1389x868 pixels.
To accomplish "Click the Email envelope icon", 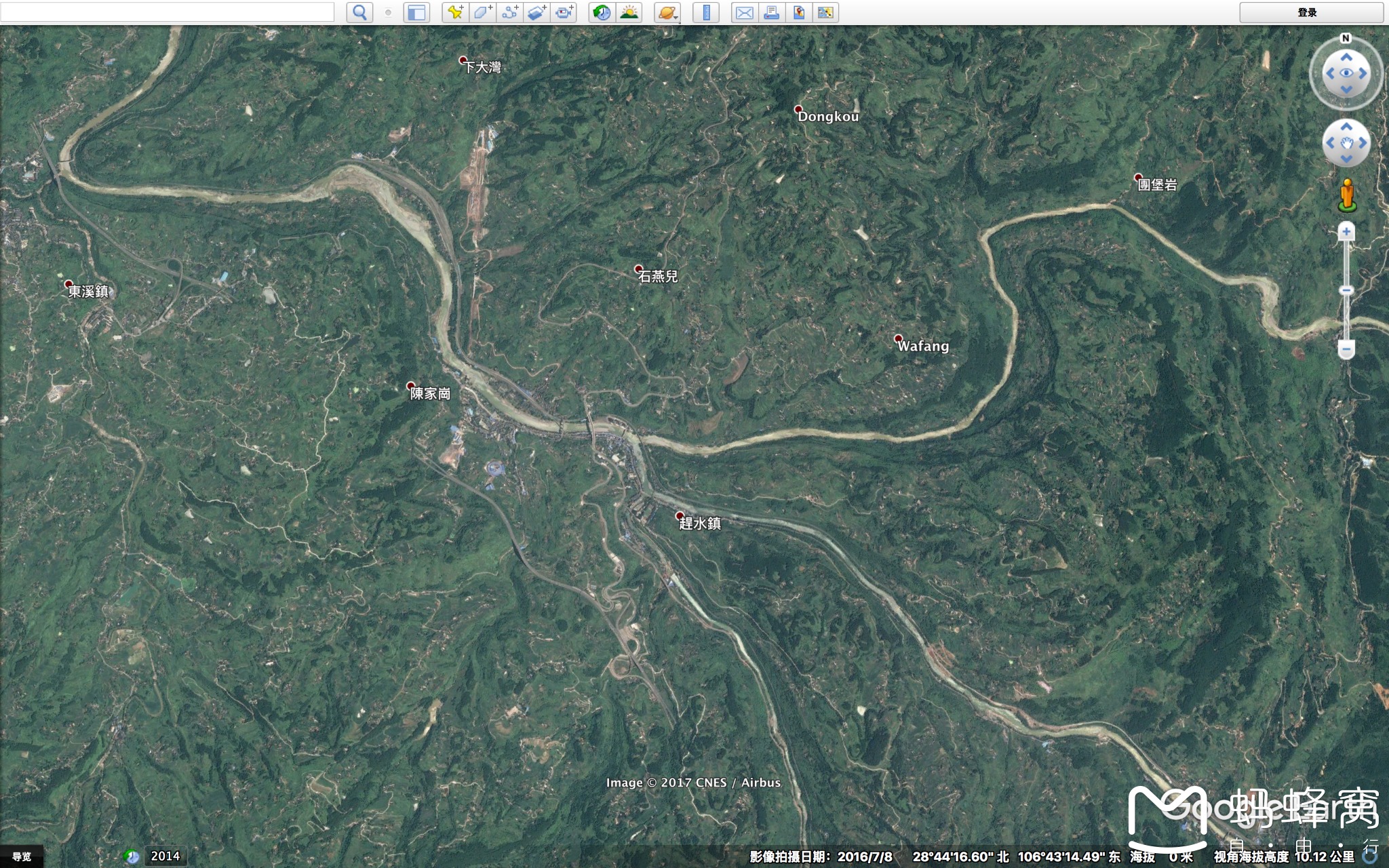I will 745,12.
